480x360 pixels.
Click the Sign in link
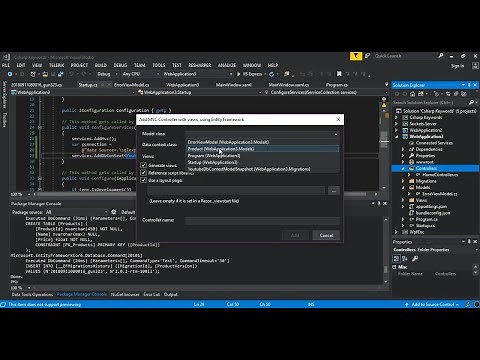coord(457,66)
